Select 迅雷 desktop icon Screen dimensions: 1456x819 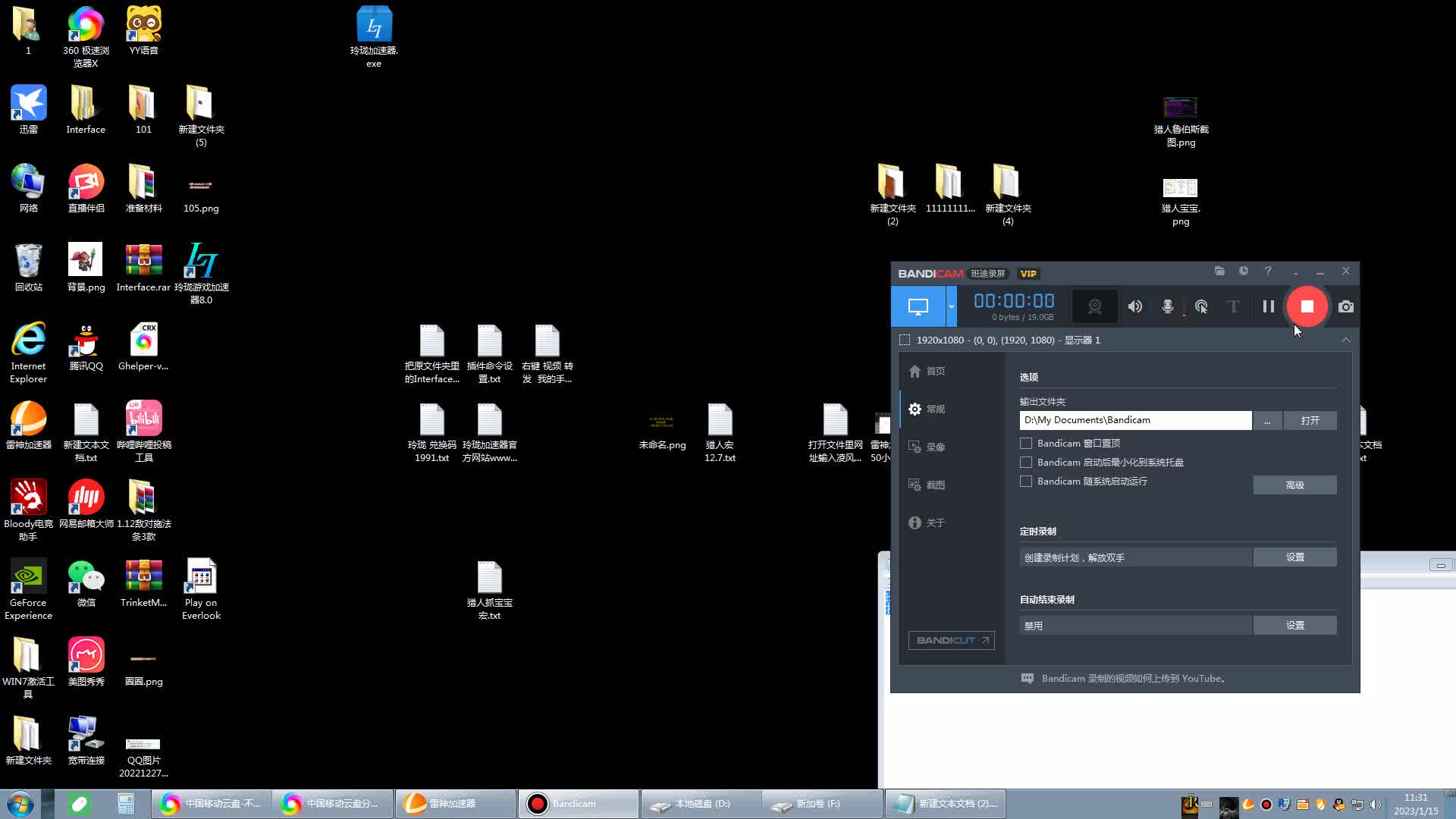tap(28, 109)
